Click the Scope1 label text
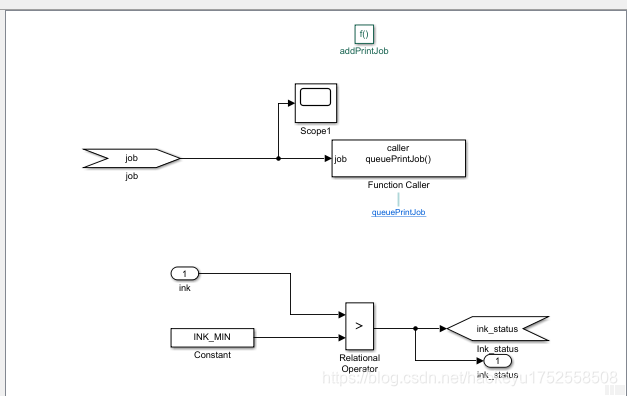The width and height of the screenshot is (627, 396). (316, 131)
